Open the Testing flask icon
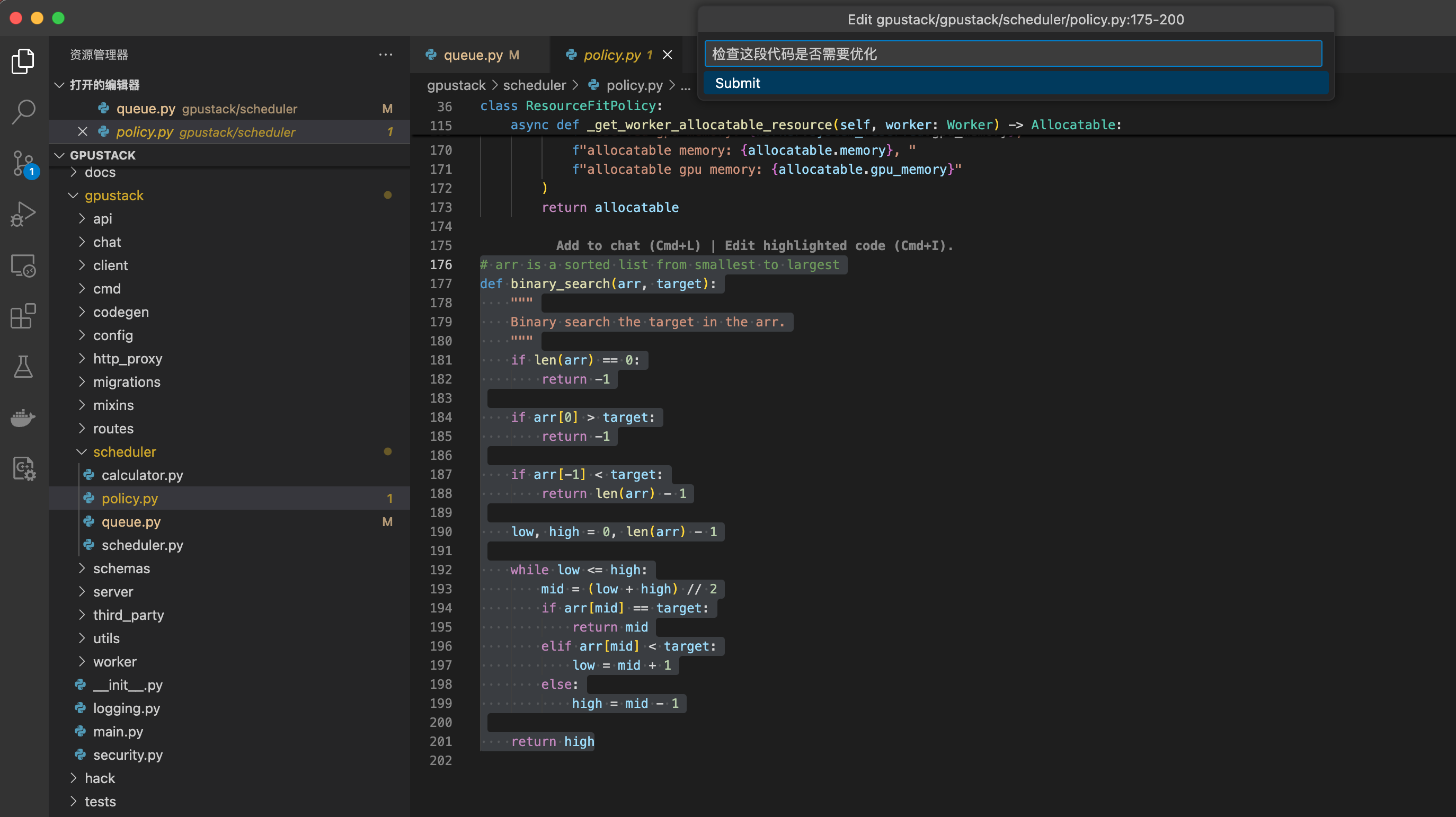This screenshot has height=817, width=1456. pyautogui.click(x=23, y=367)
